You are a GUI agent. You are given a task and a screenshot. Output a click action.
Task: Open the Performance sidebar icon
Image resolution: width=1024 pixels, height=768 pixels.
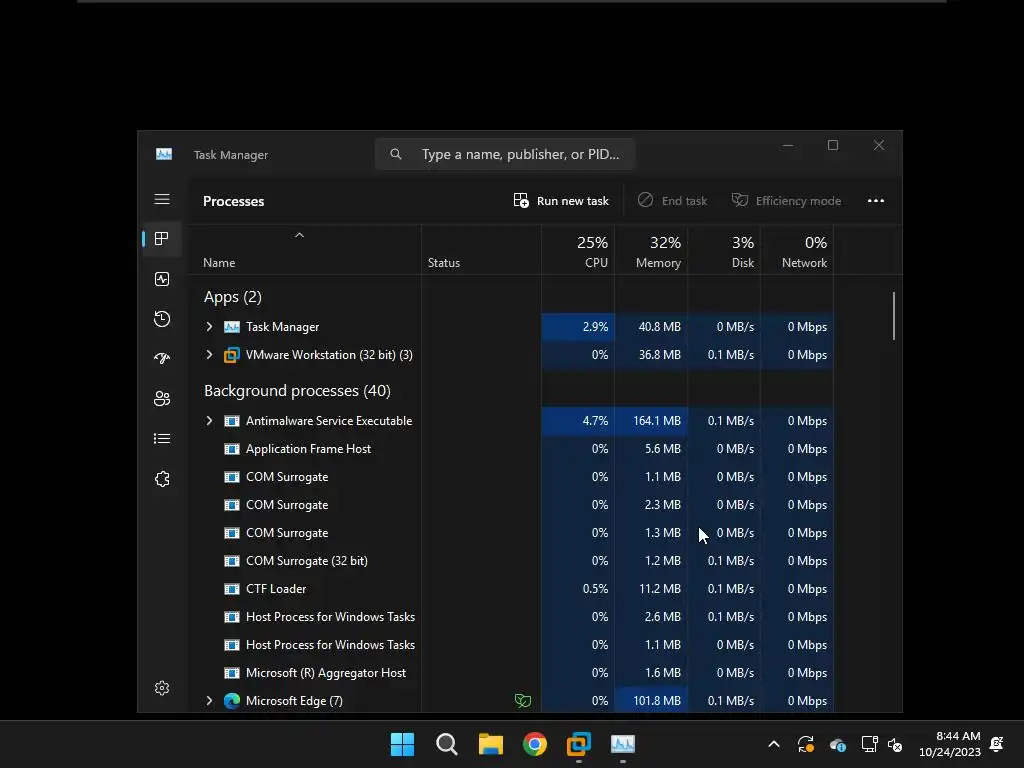point(162,280)
